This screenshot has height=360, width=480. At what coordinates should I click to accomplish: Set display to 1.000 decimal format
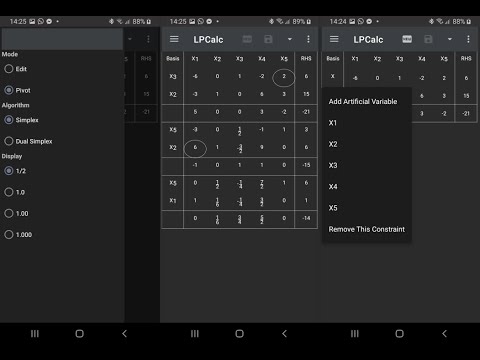click(x=9, y=235)
